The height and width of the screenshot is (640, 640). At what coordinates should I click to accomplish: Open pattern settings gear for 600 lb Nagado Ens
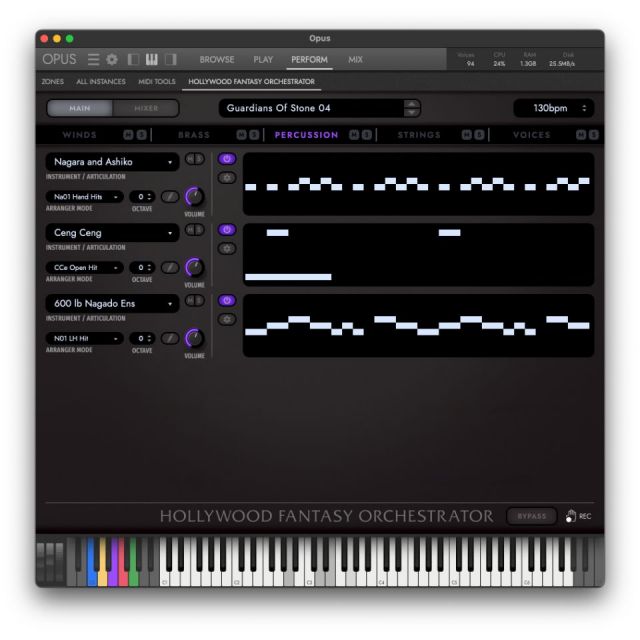pos(227,319)
